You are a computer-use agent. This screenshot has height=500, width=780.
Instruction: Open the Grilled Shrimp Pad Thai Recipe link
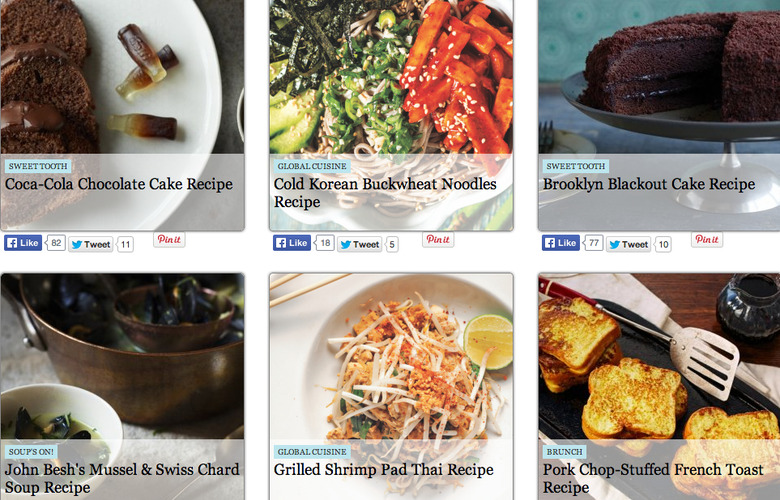(384, 470)
